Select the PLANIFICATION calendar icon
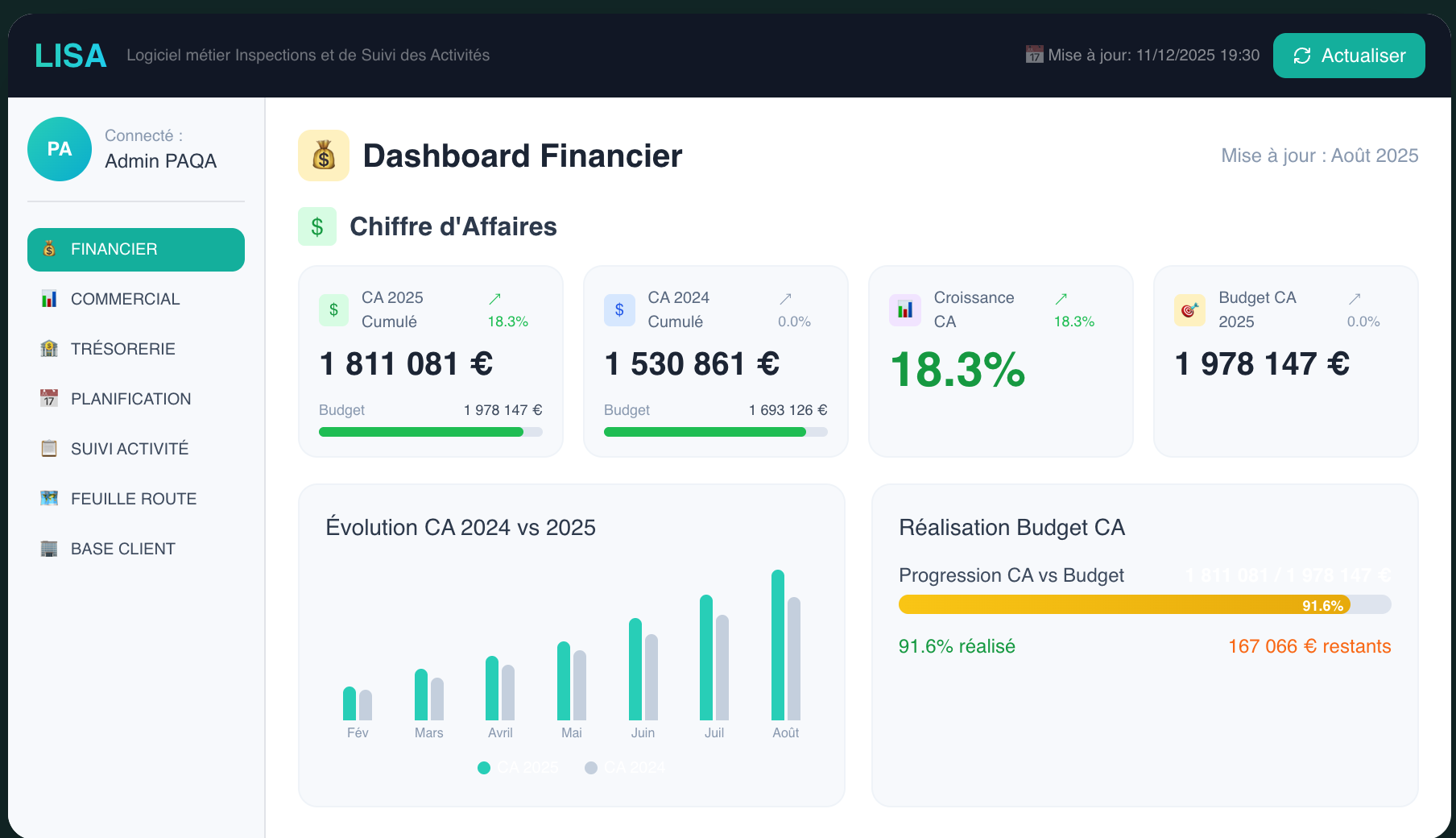 pyautogui.click(x=49, y=398)
